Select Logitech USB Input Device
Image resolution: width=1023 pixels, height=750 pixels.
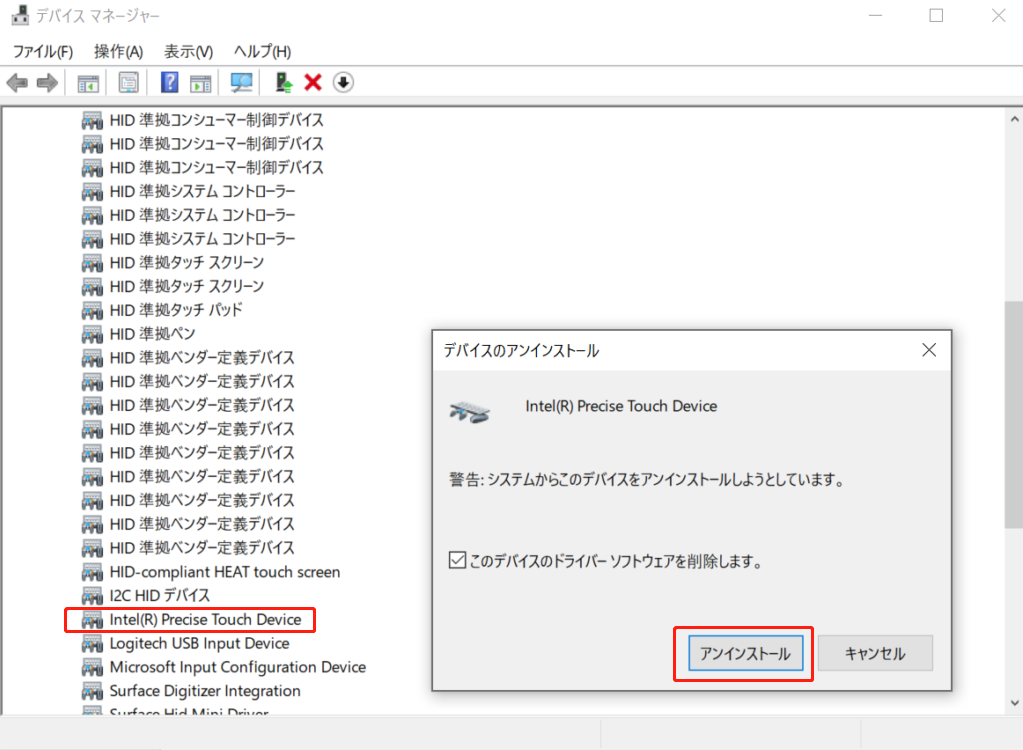click(199, 644)
